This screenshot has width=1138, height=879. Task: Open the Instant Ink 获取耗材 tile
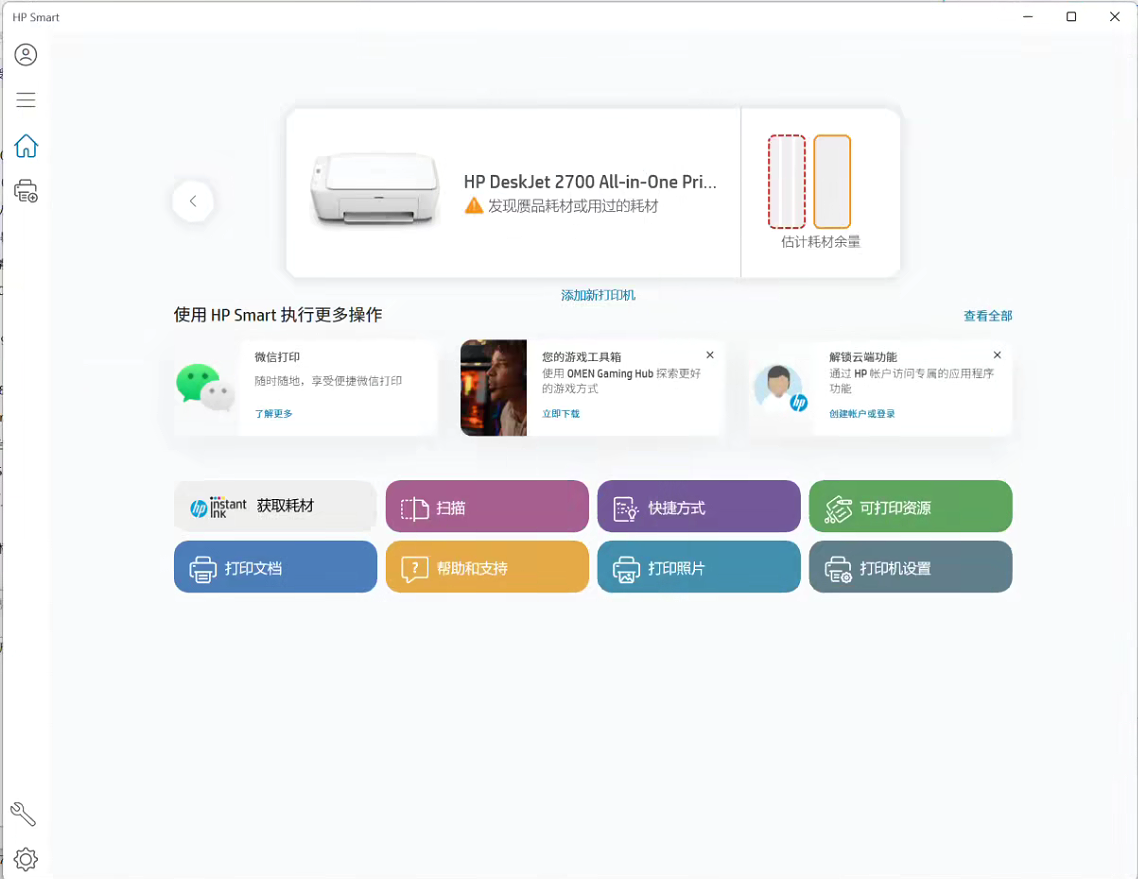coord(276,506)
